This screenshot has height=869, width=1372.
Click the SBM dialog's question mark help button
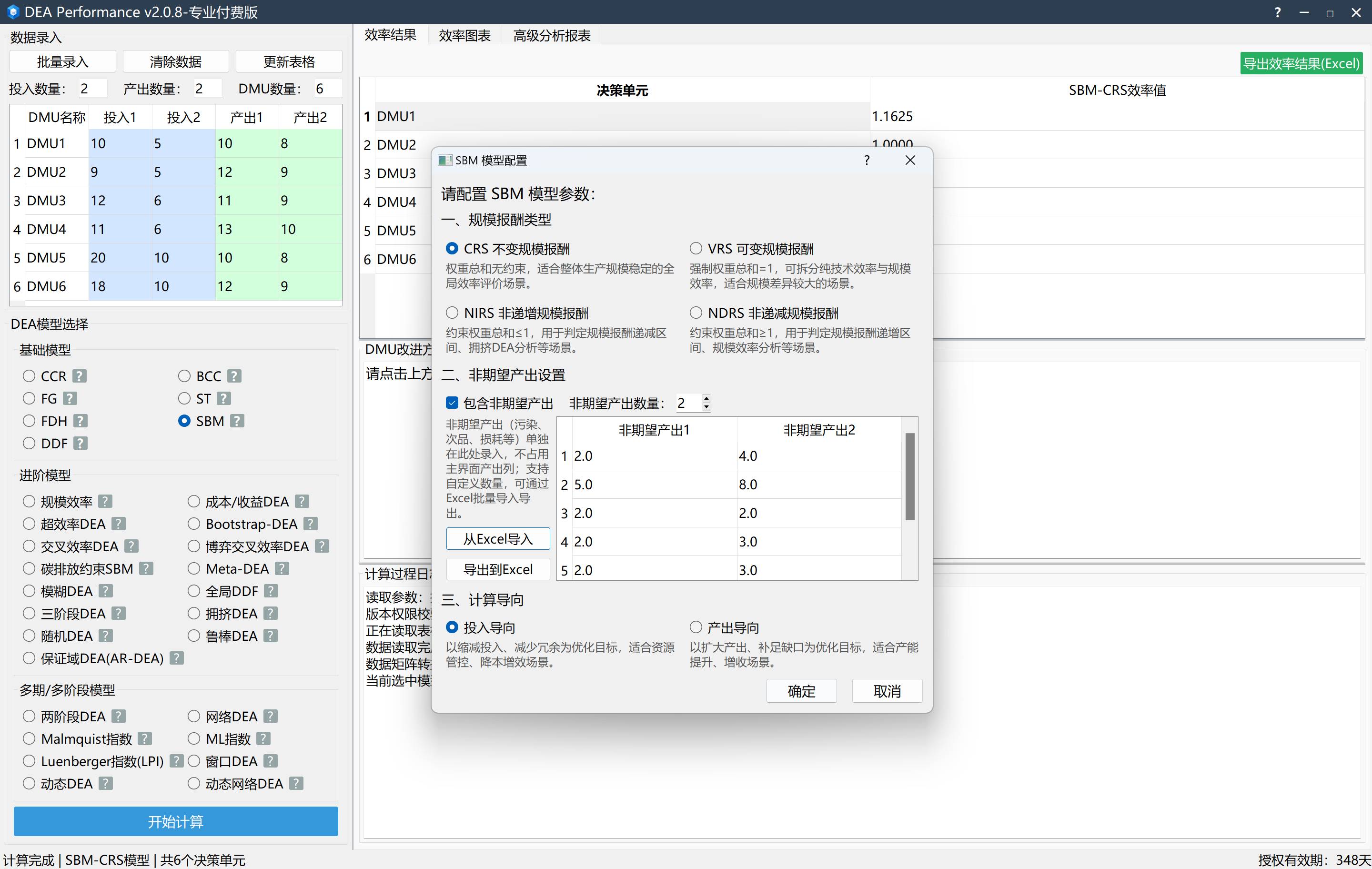click(x=867, y=160)
